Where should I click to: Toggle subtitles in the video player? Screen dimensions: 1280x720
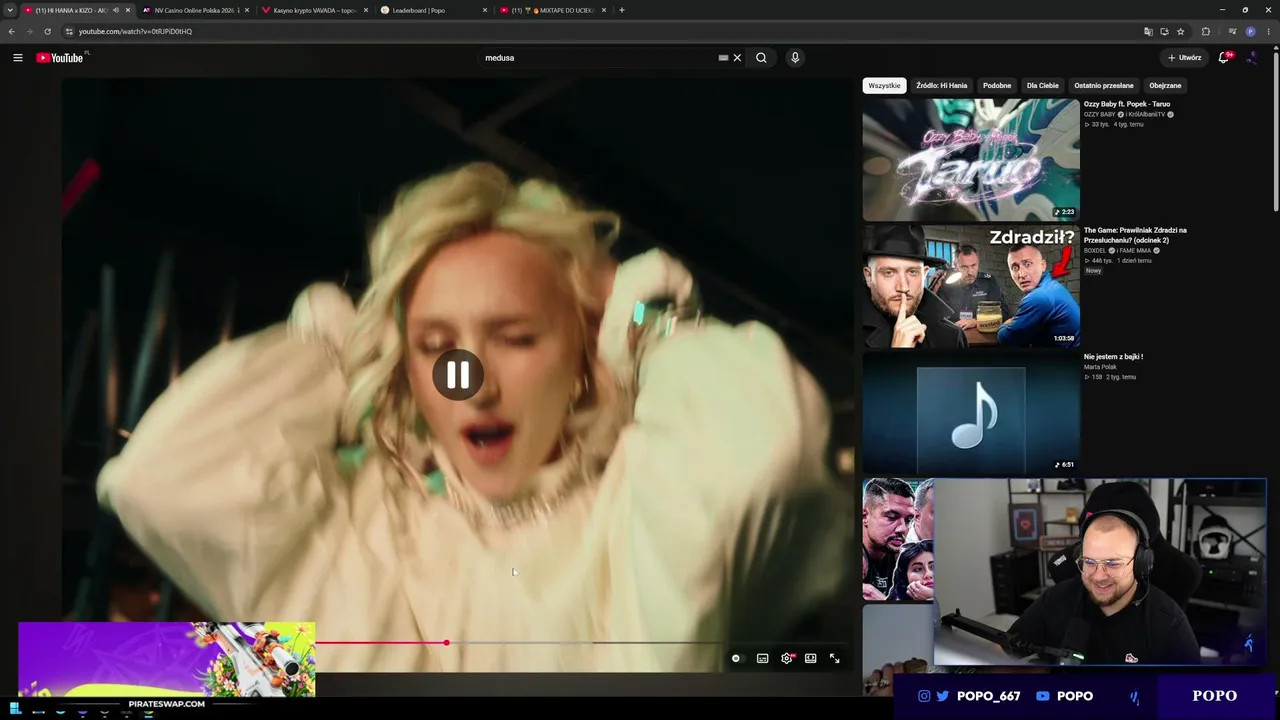point(763,658)
